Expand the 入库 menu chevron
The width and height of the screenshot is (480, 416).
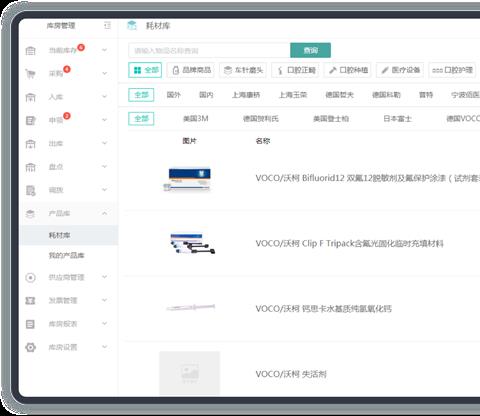pyautogui.click(x=104, y=97)
